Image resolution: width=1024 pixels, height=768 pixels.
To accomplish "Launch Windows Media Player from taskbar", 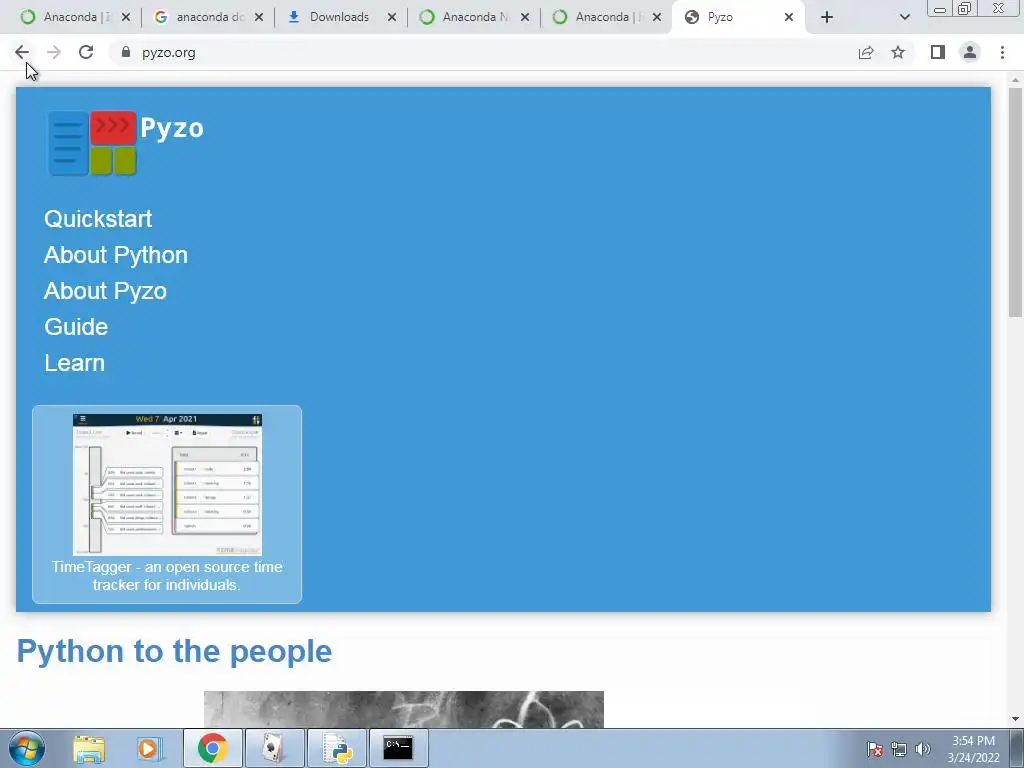I will coord(150,748).
